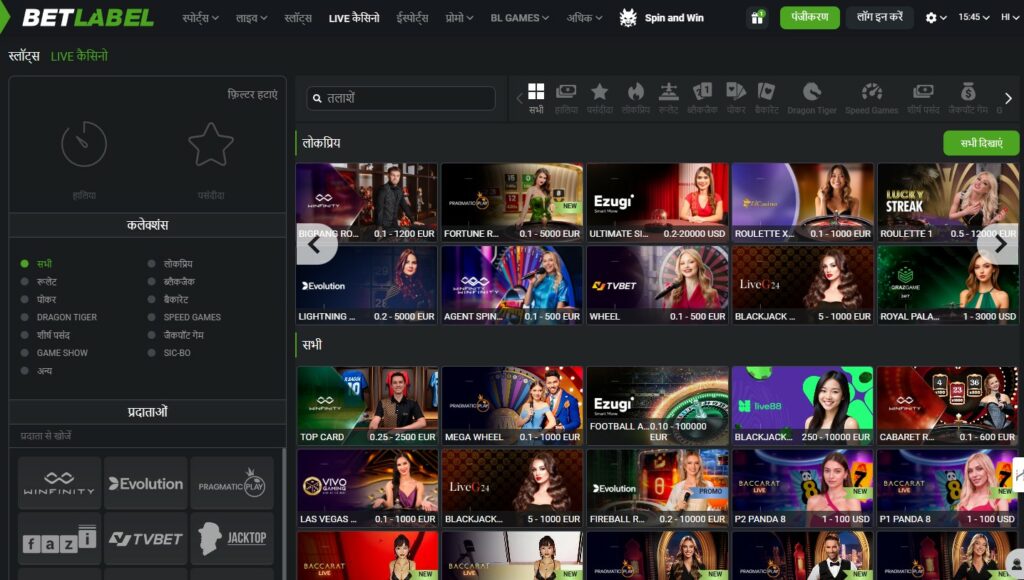Screen dimensions: 1024x580
Task: Expand the स्पोर्ट्स dropdown menu
Action: point(200,18)
